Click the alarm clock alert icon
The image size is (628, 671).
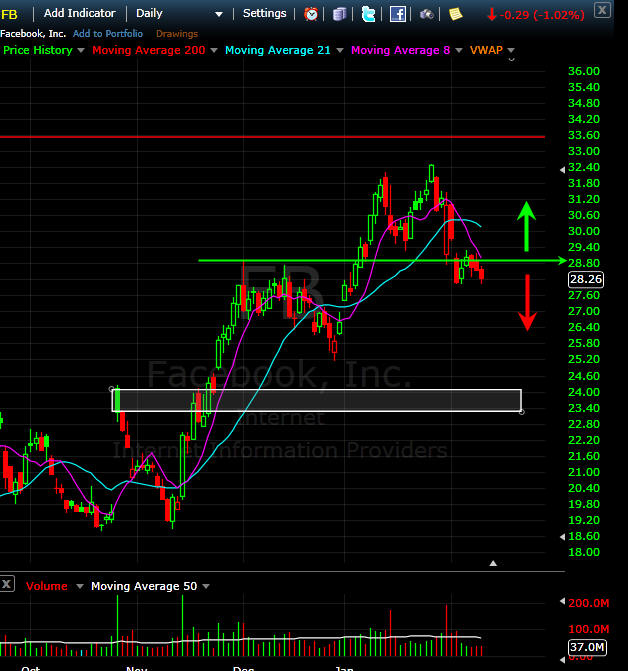click(311, 14)
